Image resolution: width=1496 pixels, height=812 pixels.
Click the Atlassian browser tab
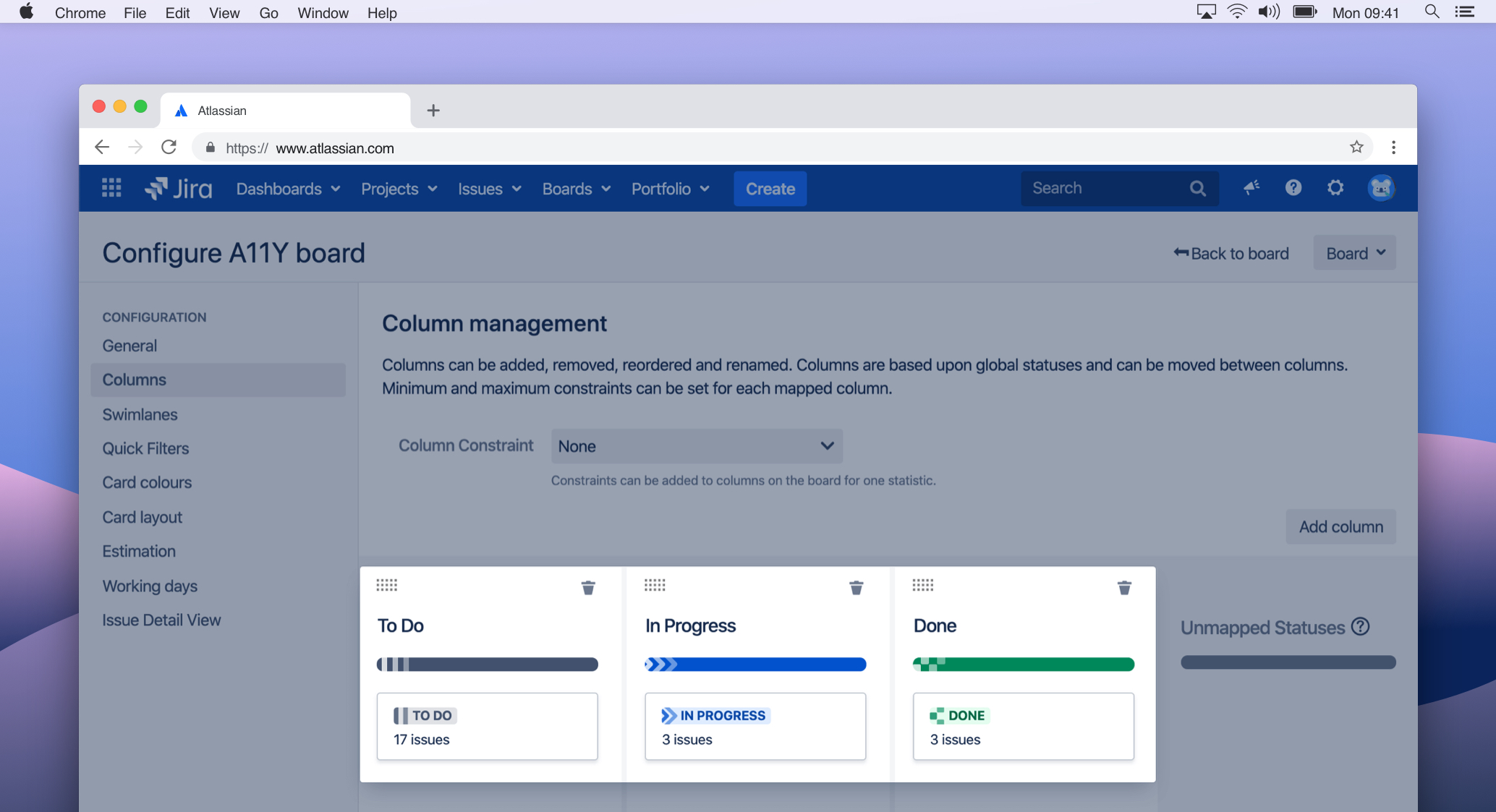[x=286, y=111]
